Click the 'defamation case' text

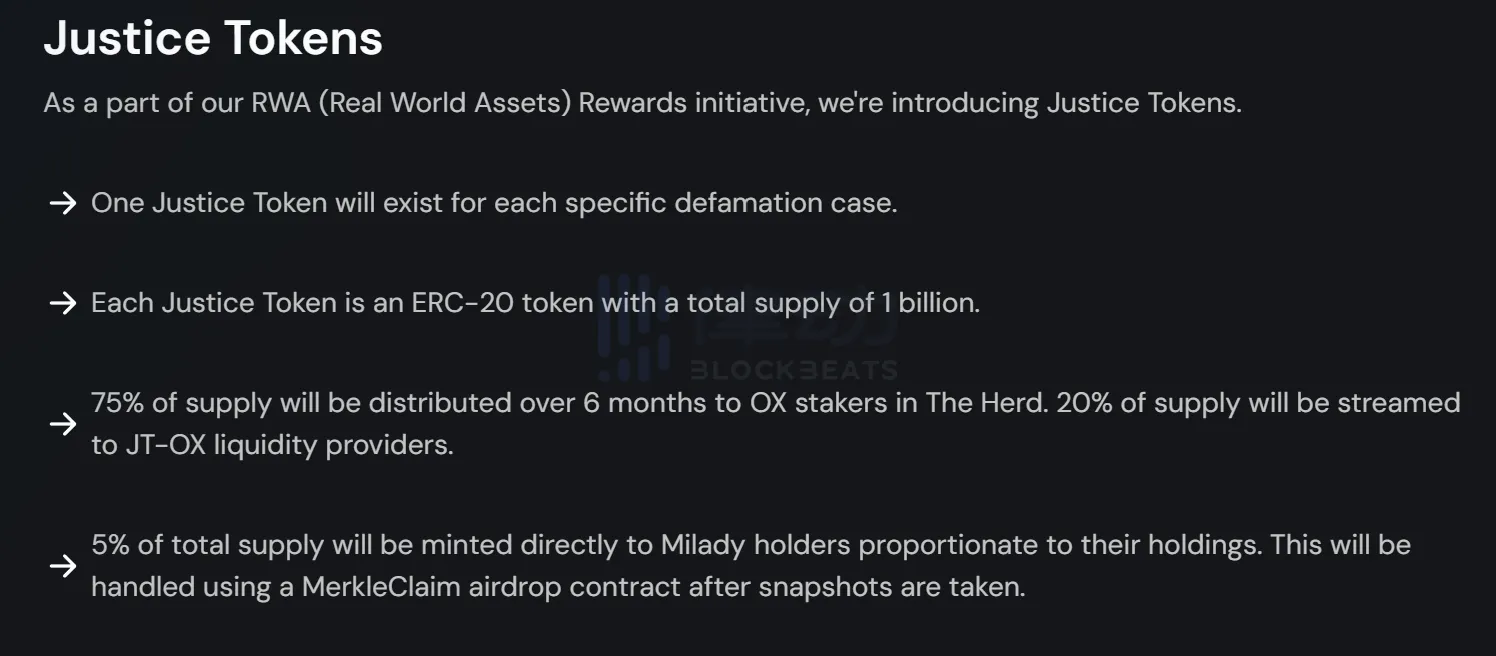click(785, 203)
